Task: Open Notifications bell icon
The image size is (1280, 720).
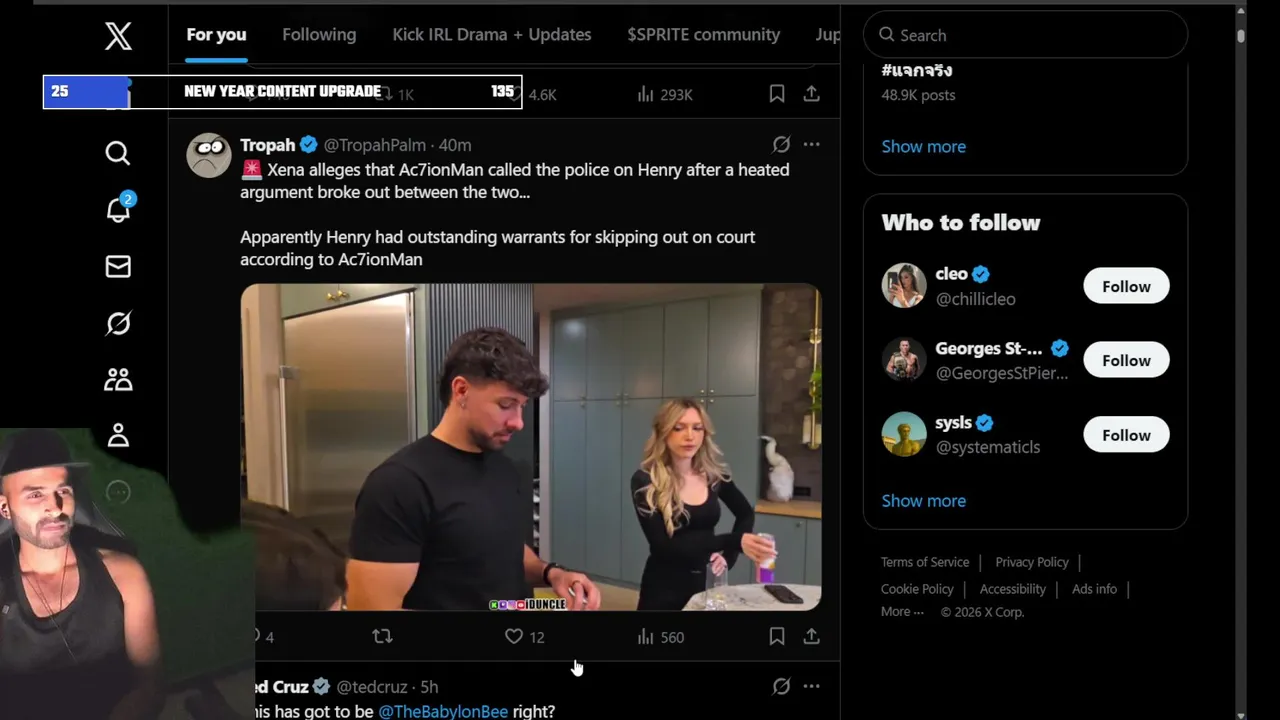Action: coord(118,209)
